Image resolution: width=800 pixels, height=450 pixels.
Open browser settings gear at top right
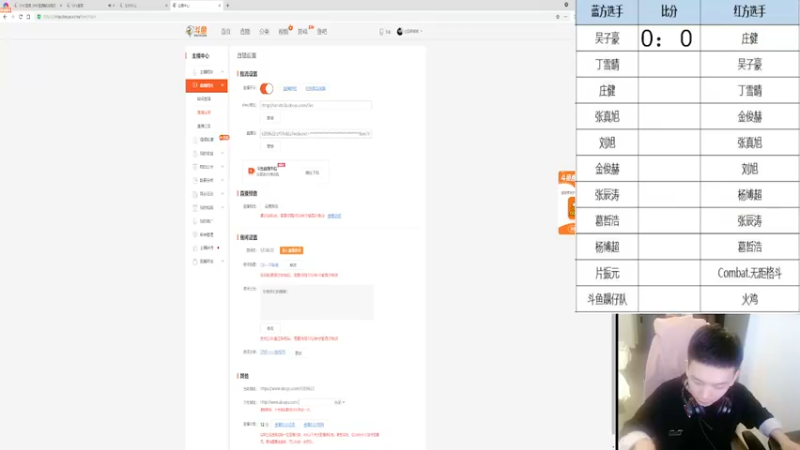pyautogui.click(x=566, y=5)
